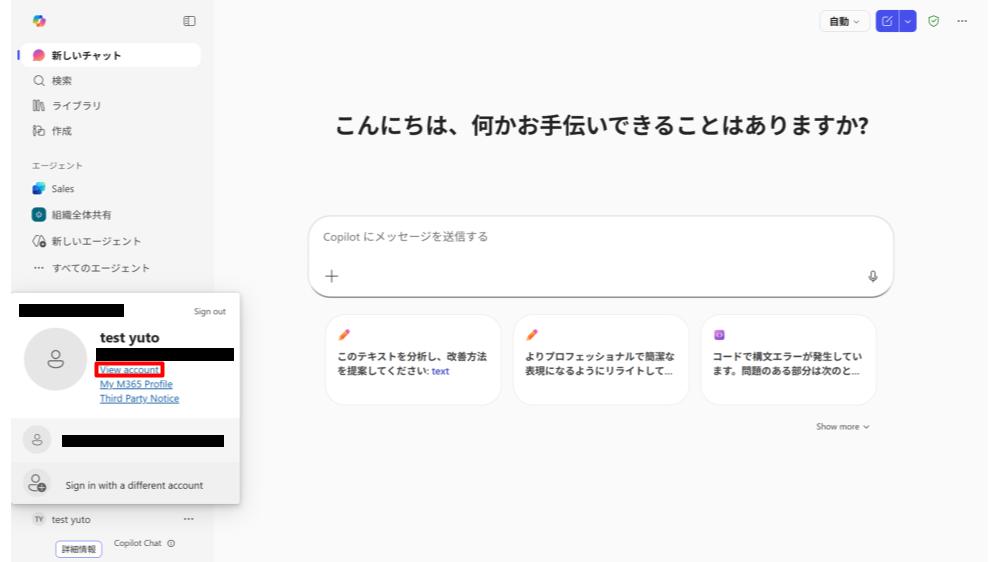999x562 pixels.
Task: Select このテキストを分析し prompt card
Action: [x=413, y=359]
